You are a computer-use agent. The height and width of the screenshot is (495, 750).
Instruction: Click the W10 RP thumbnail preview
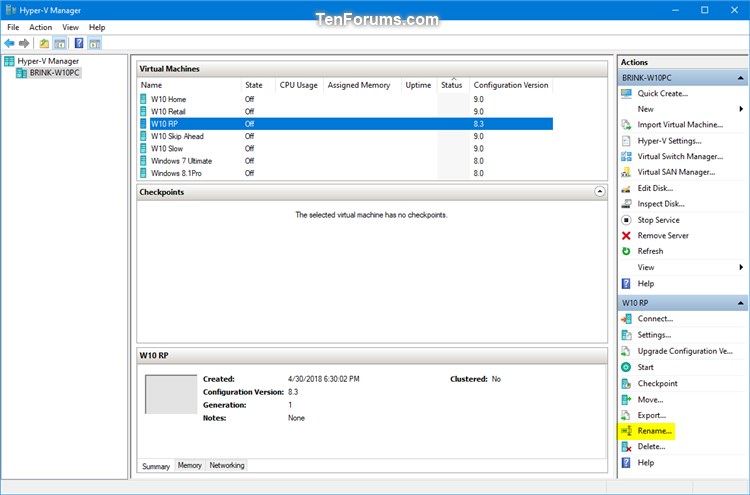click(171, 394)
